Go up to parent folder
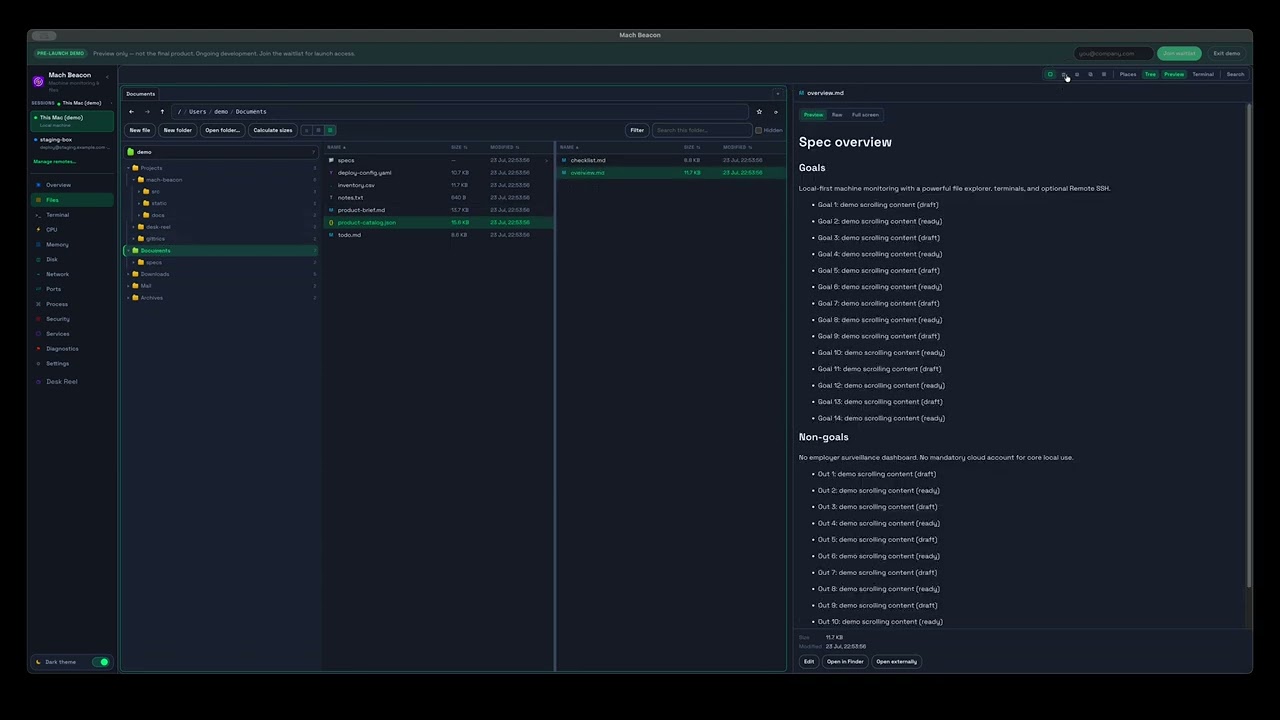1280x720 pixels. pos(162,112)
